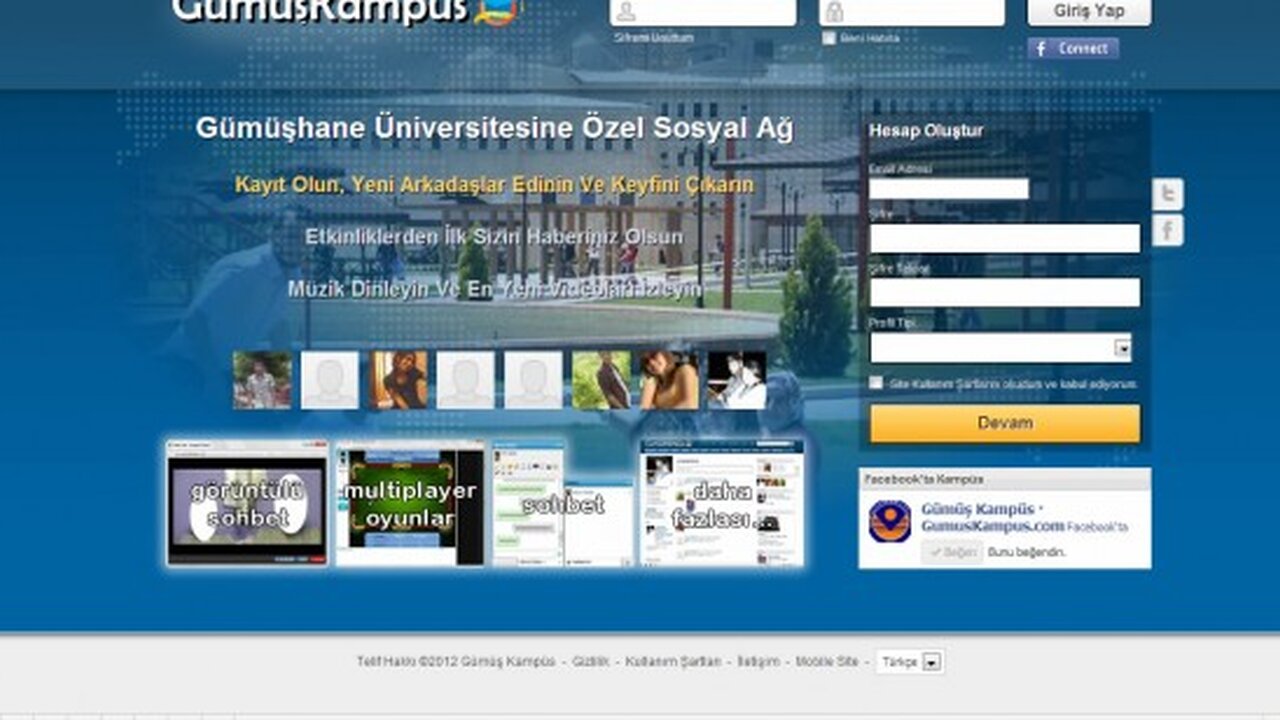Open the Gümüş Kampüs Facebook page logo
This screenshot has height=720, width=1280.
pyautogui.click(x=889, y=521)
